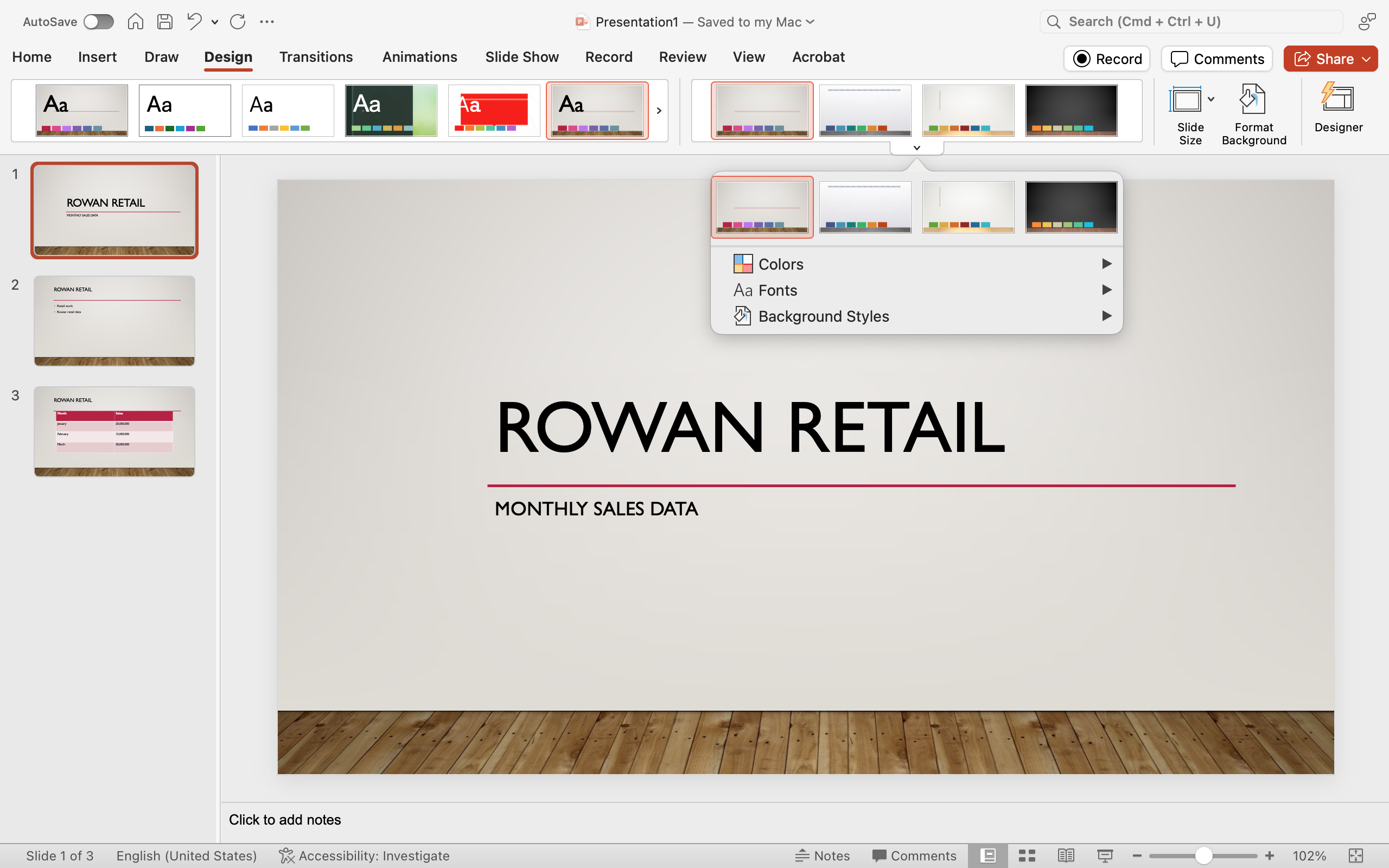Switch to the Draw tab

pos(161,57)
